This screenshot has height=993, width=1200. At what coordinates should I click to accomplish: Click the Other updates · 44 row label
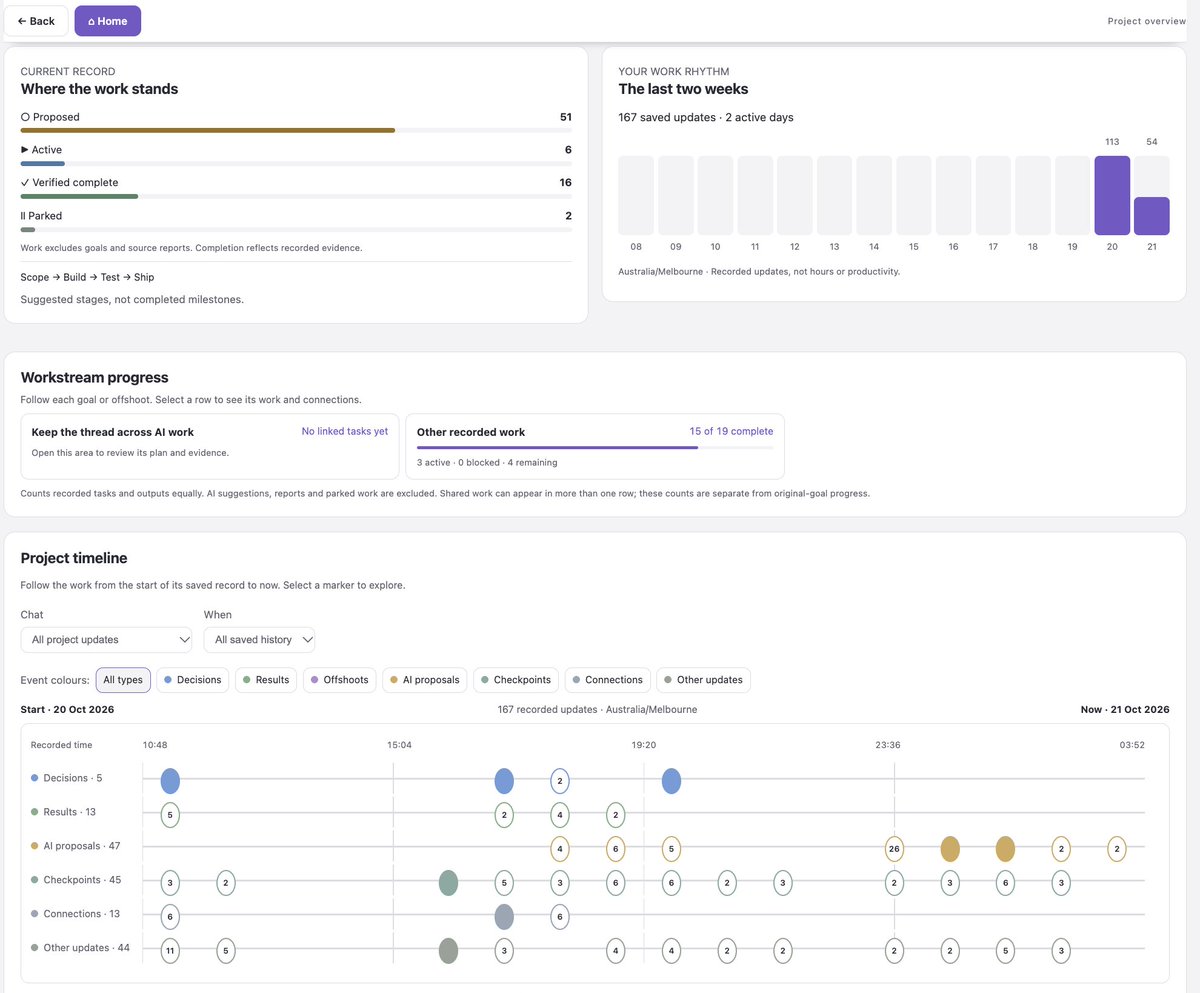80,948
